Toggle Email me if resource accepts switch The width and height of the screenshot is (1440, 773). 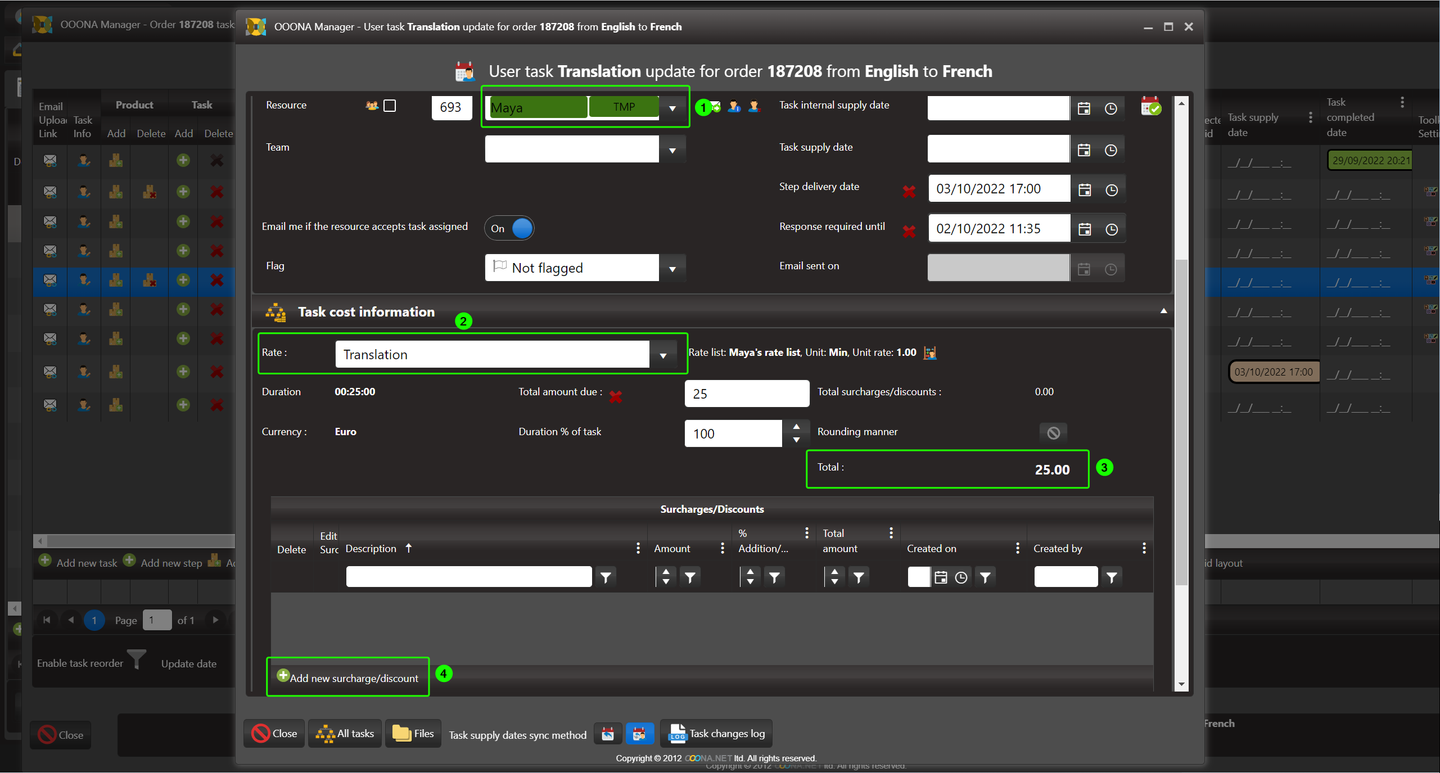[510, 228]
